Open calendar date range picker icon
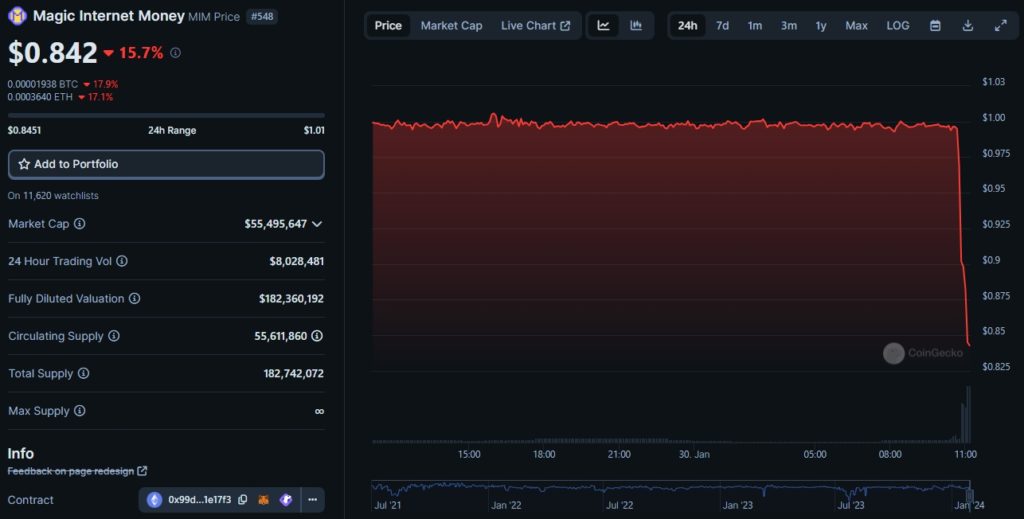This screenshot has height=519, width=1024. click(x=935, y=25)
